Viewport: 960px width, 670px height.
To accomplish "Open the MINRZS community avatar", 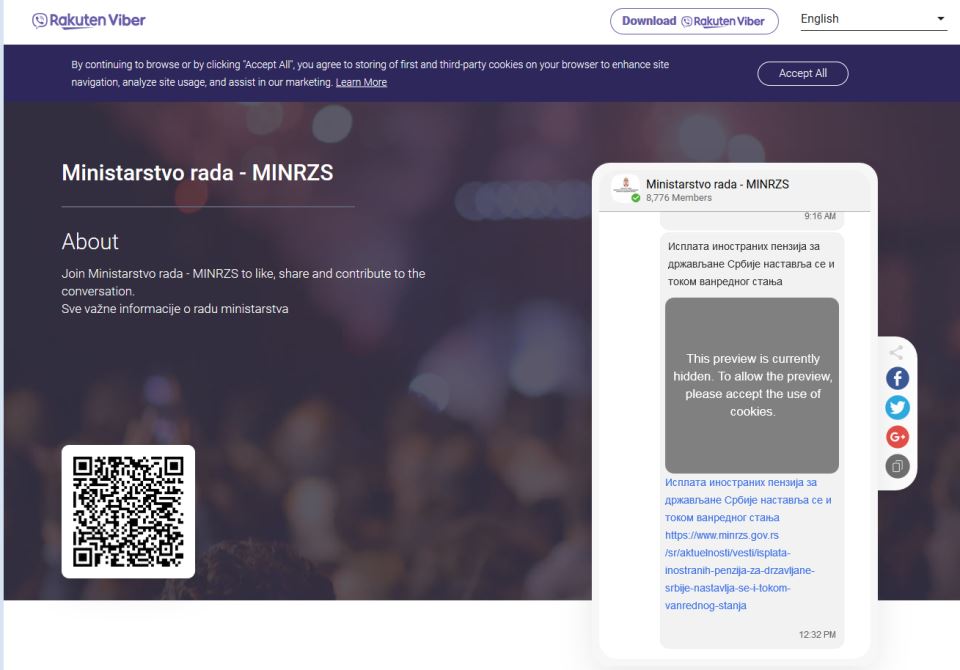I will pos(626,188).
